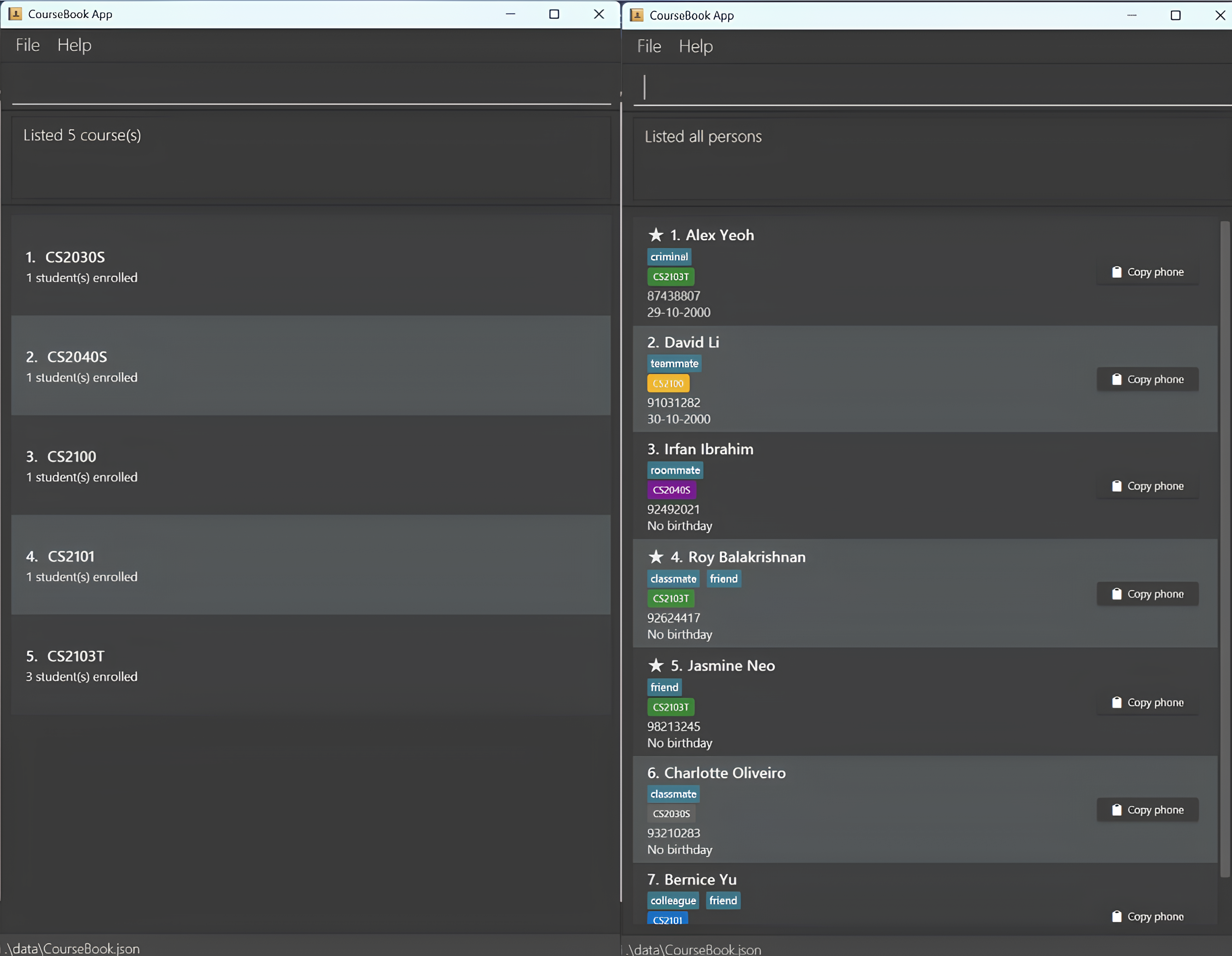Click clipboard icon in Irfan Ibrahim's row
The height and width of the screenshot is (956, 1232).
tap(1116, 486)
